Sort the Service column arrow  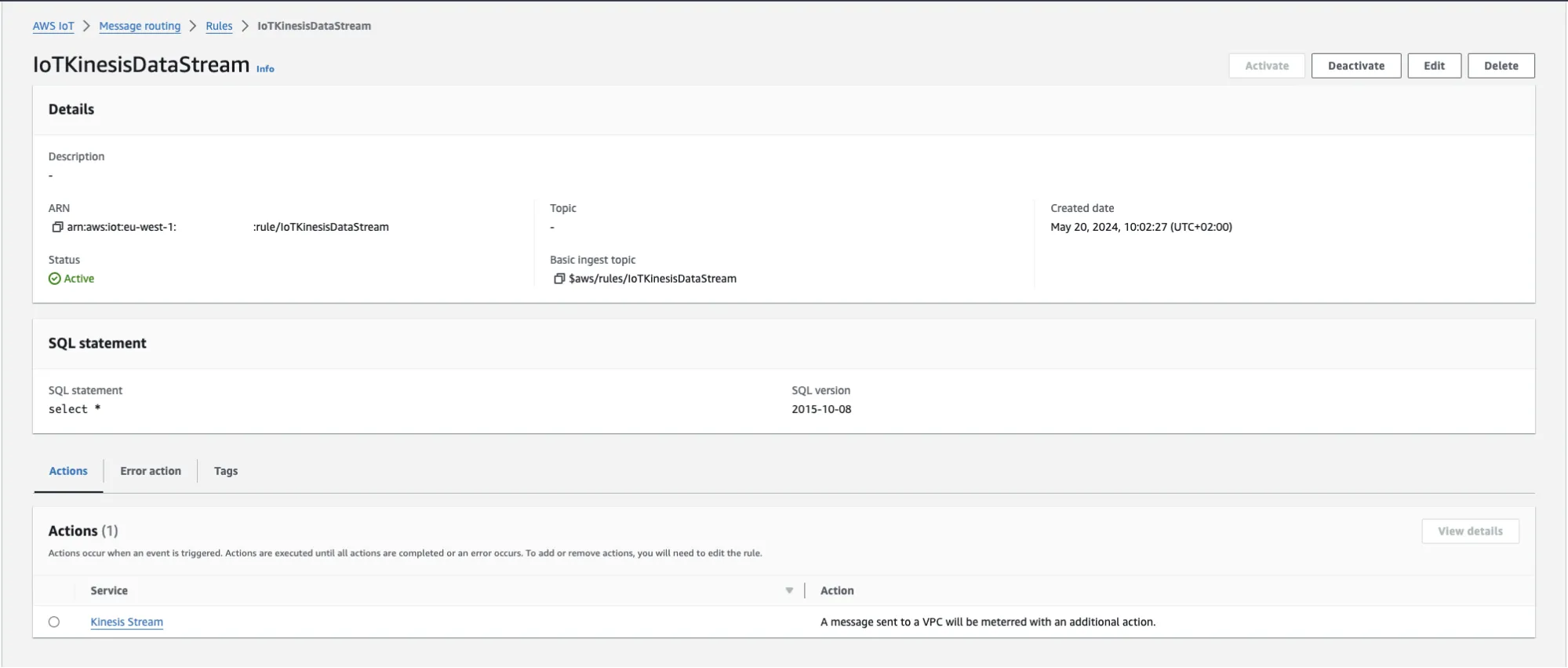pyautogui.click(x=789, y=591)
